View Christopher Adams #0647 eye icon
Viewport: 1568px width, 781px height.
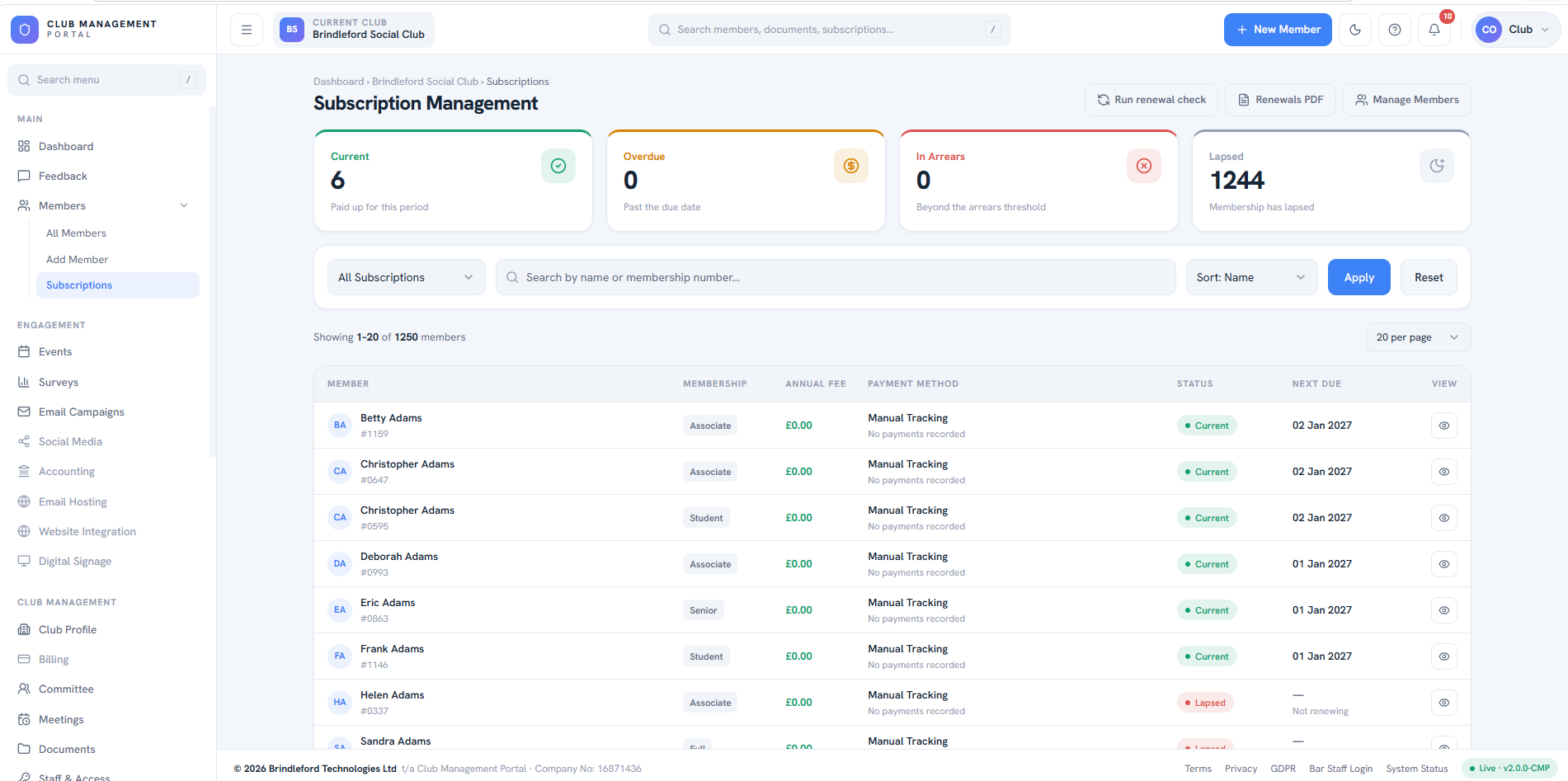point(1444,472)
